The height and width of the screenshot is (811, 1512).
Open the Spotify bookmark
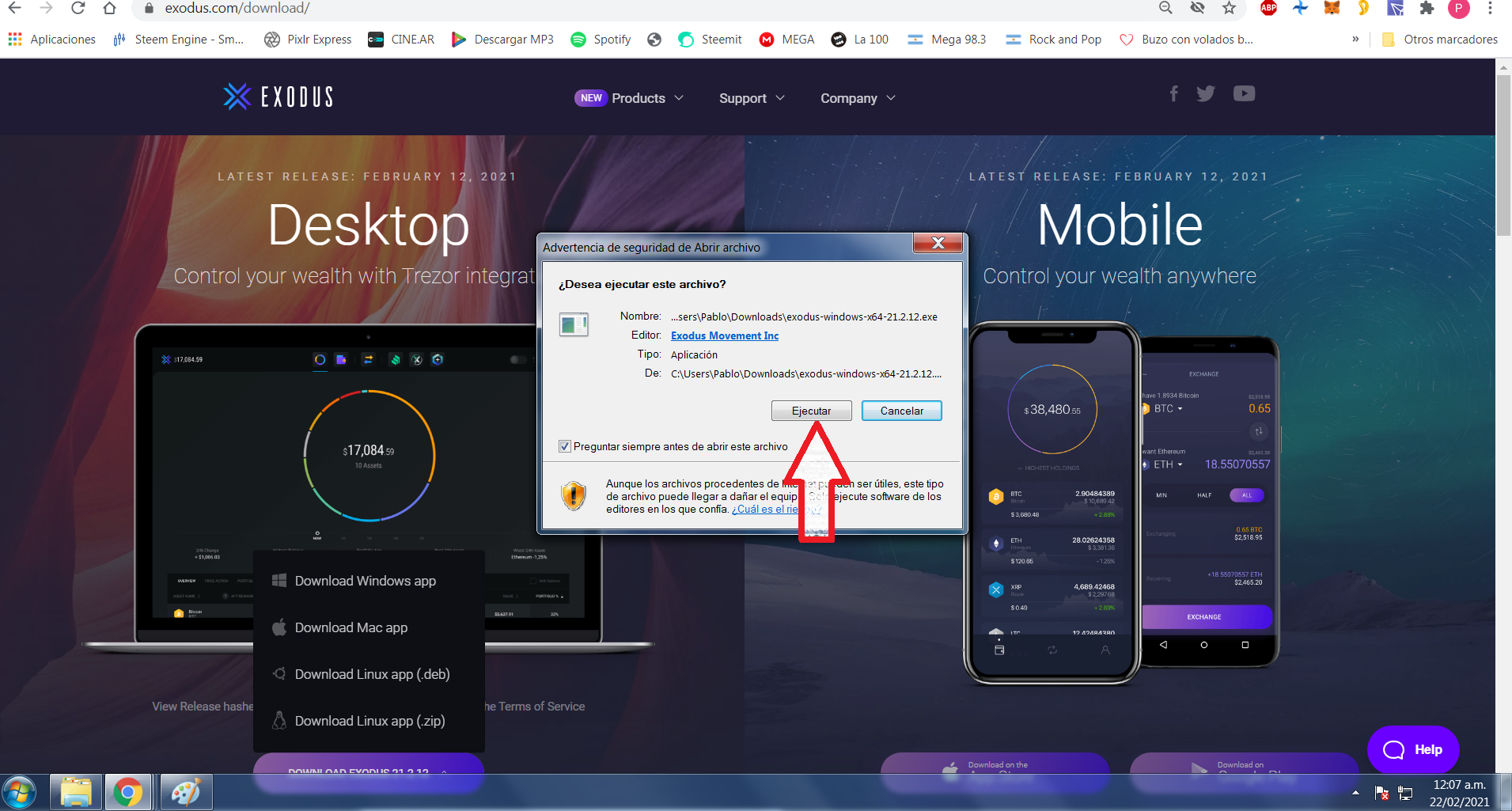(601, 40)
